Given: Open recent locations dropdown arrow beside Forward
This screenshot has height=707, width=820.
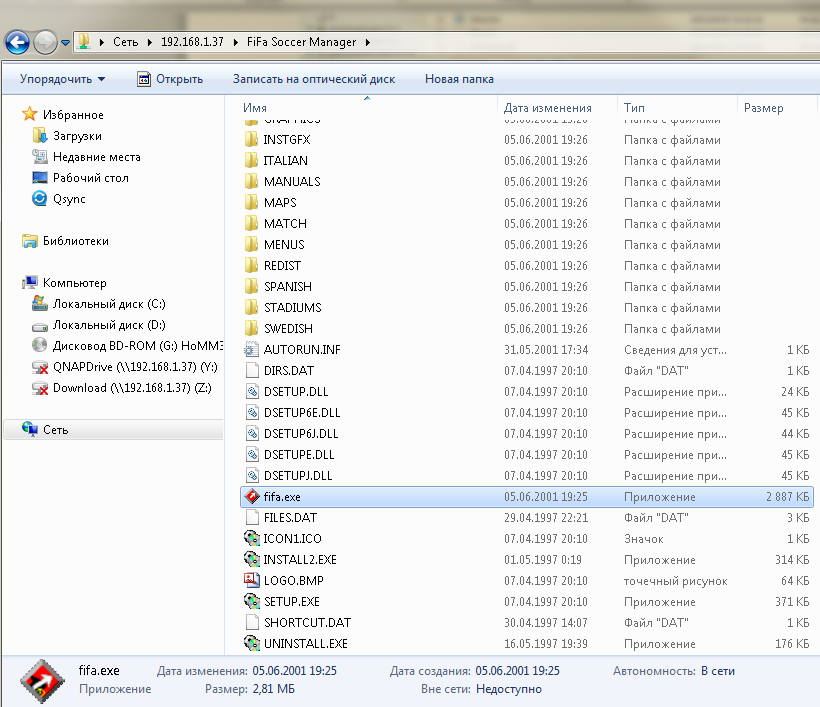Looking at the screenshot, I should (x=65, y=42).
